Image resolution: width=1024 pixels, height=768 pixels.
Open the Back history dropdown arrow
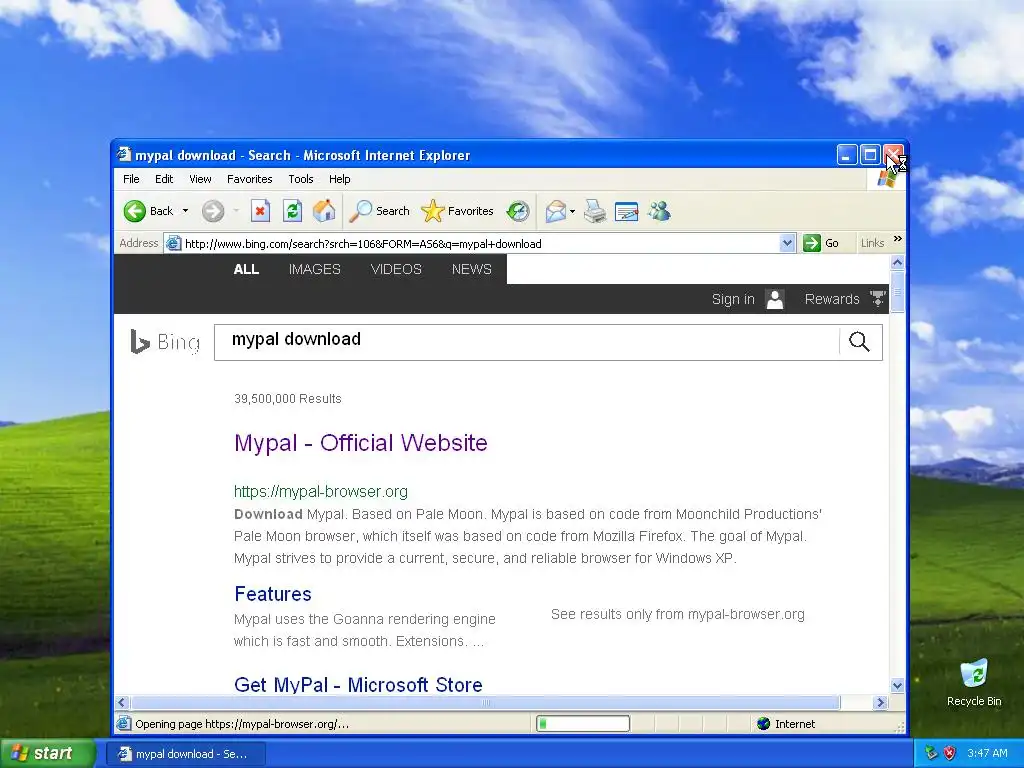tap(185, 211)
